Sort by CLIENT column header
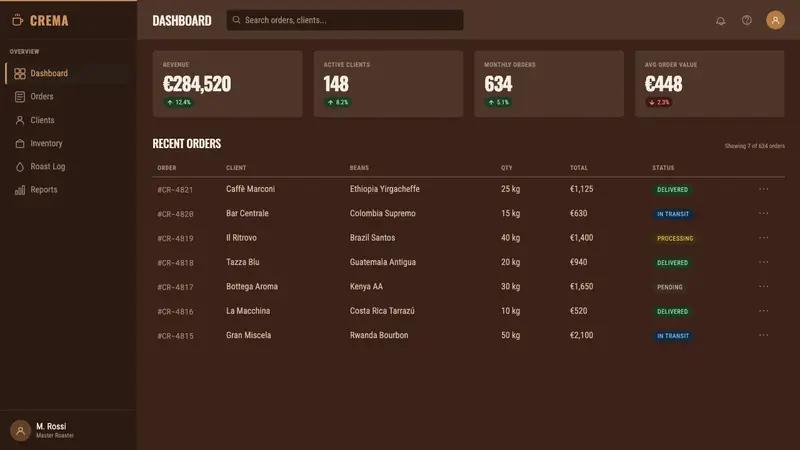This screenshot has width=800, height=450. coord(236,168)
